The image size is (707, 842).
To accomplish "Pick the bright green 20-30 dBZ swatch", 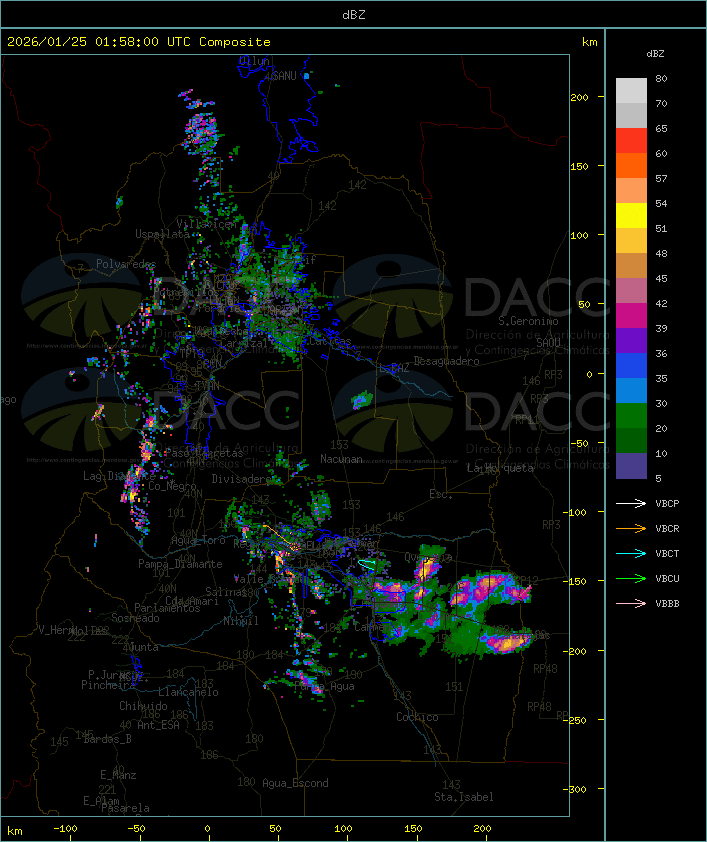I will tap(631, 416).
